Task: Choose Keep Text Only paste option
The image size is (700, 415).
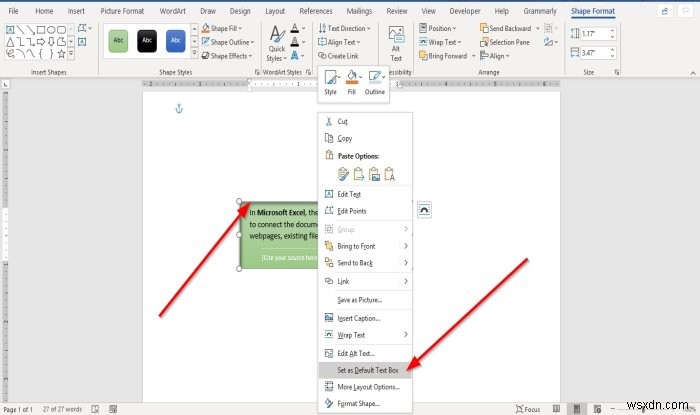Action: (x=389, y=174)
